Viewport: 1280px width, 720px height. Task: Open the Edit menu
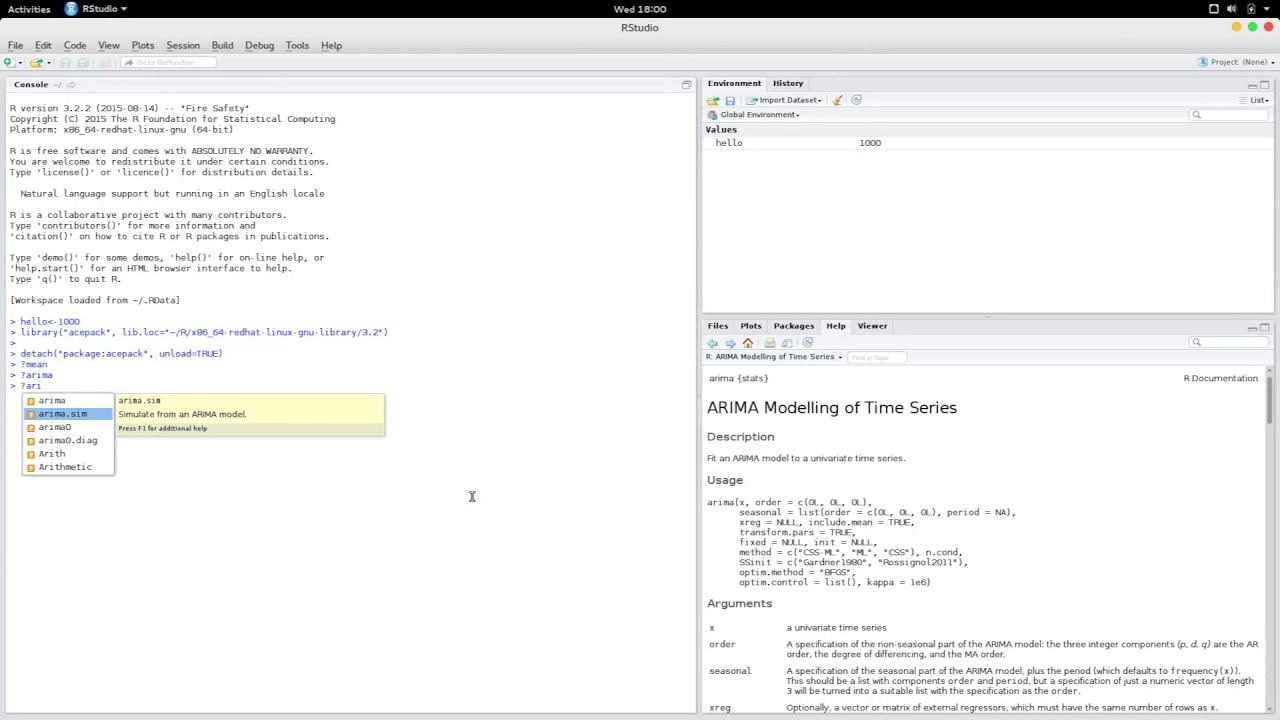pos(43,45)
